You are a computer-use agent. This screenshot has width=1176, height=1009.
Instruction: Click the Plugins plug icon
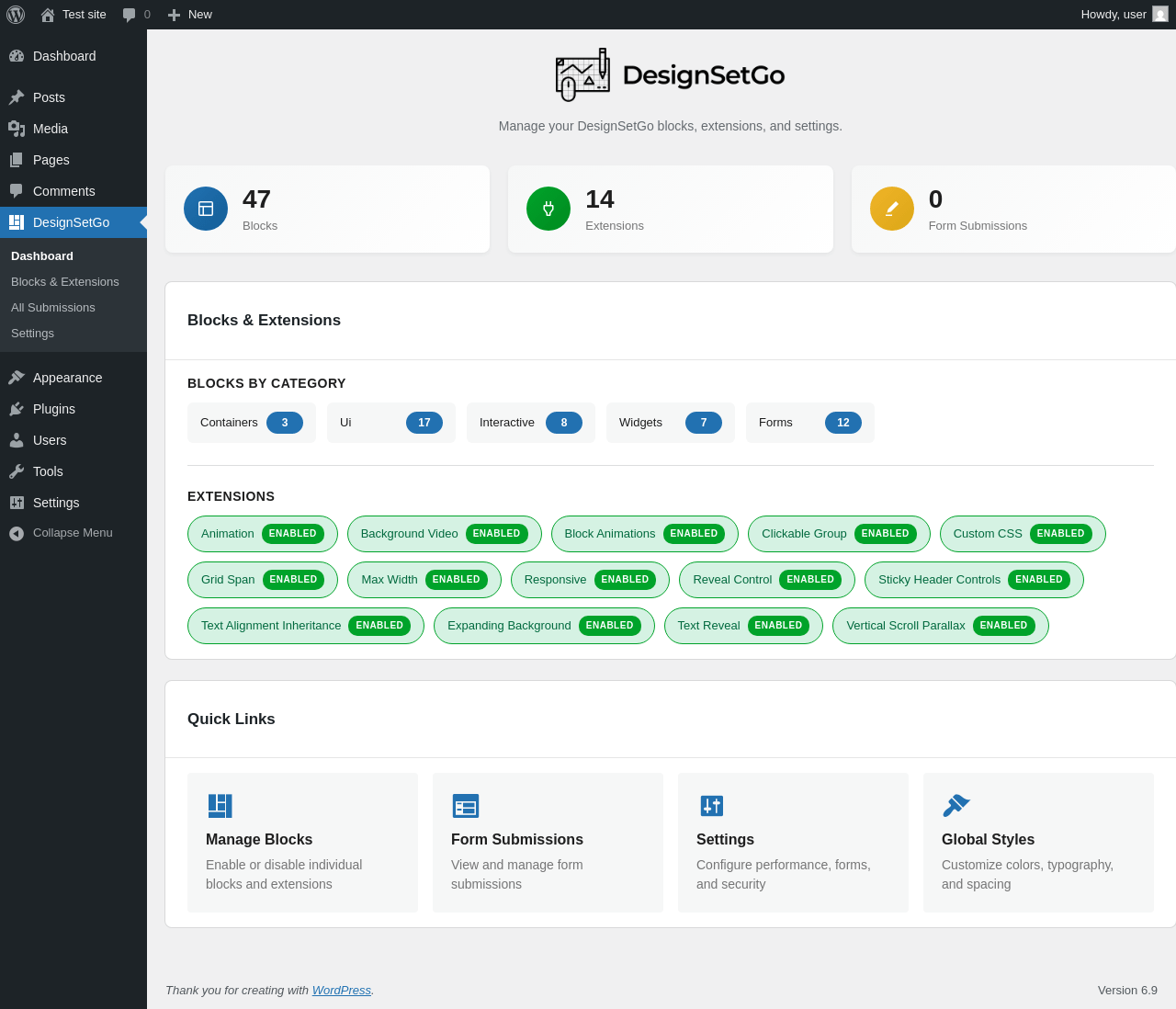17,409
